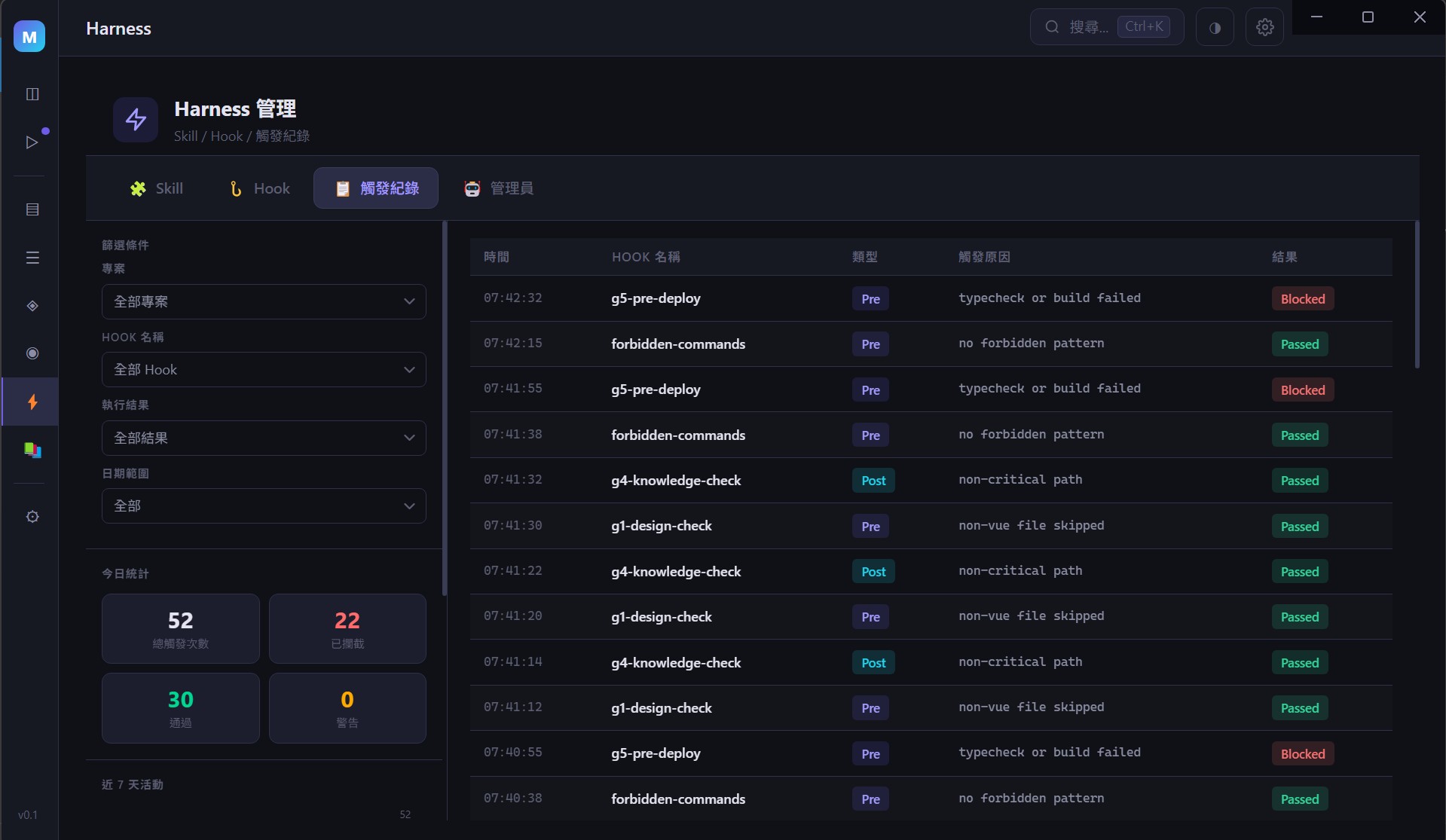Select g1-design-check at 07:41:30

click(661, 526)
